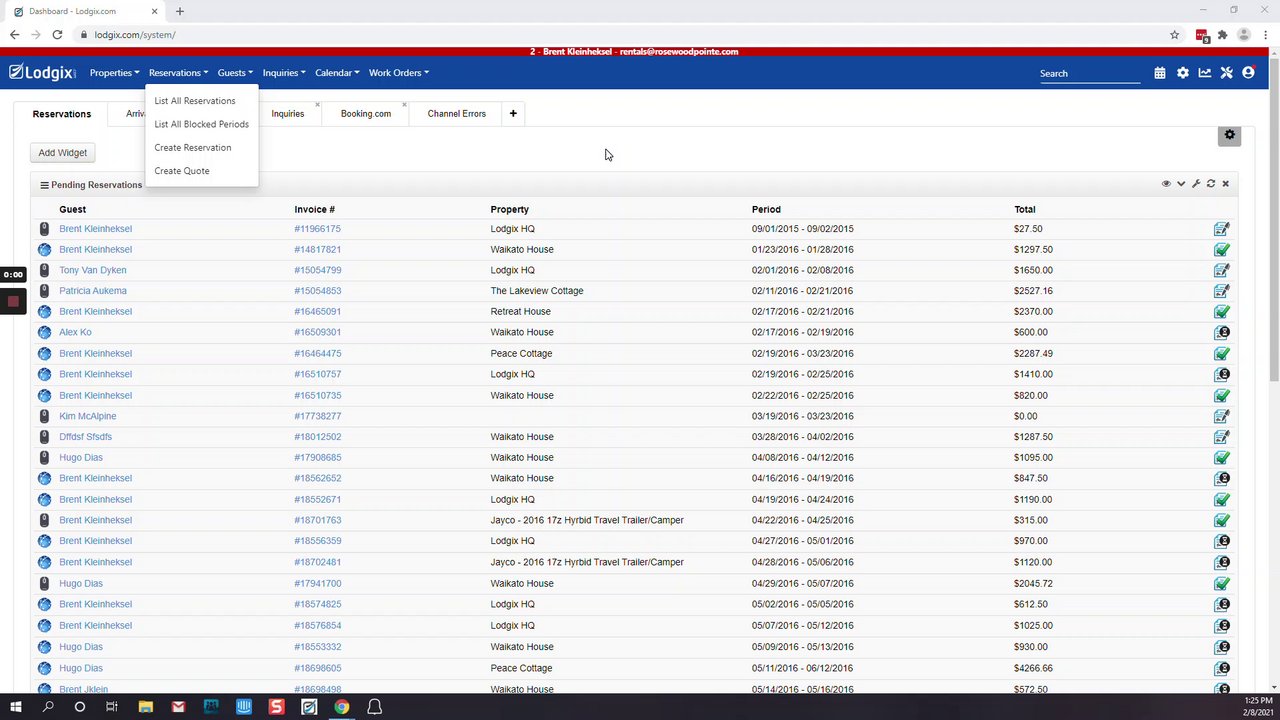Open invoice link #18012502
The width and height of the screenshot is (1280, 720).
tap(317, 437)
